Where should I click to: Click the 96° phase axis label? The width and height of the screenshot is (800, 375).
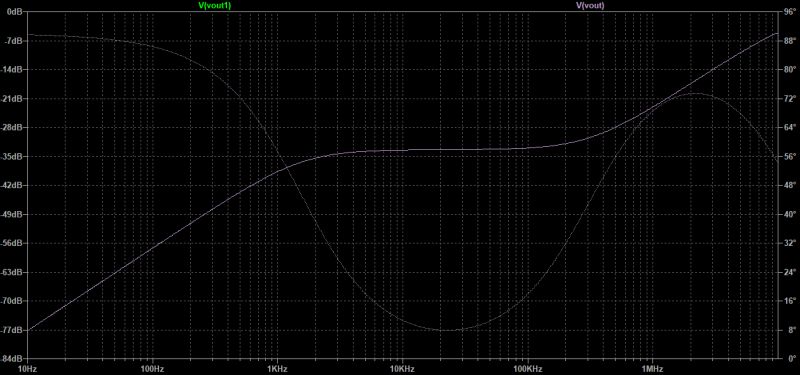[x=789, y=12]
